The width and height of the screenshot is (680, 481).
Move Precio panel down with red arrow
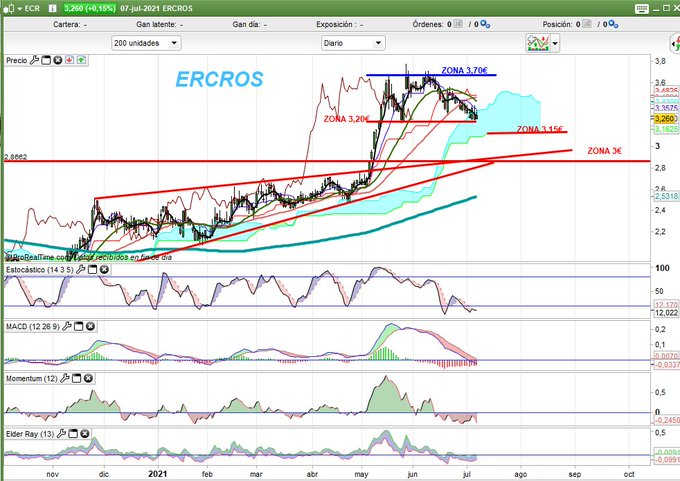pyautogui.click(x=69, y=60)
